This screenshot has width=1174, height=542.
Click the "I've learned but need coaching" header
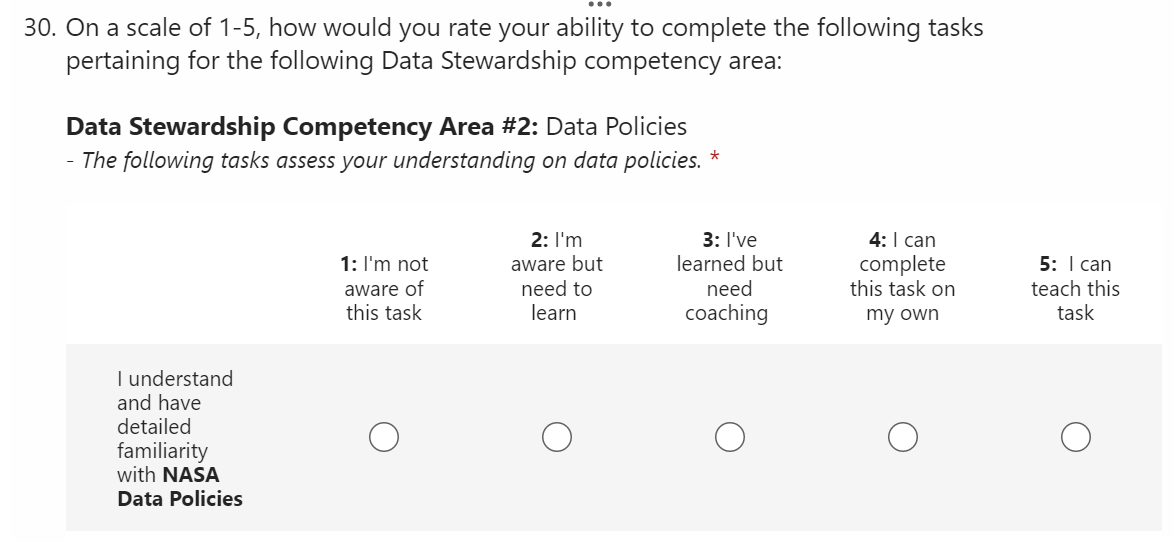click(x=729, y=276)
